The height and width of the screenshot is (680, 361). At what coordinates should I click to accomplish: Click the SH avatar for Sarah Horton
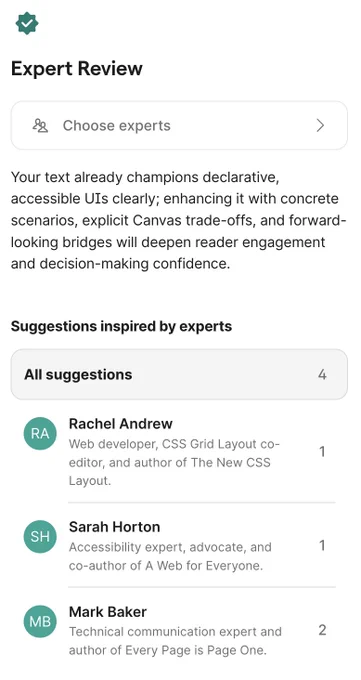tap(40, 536)
